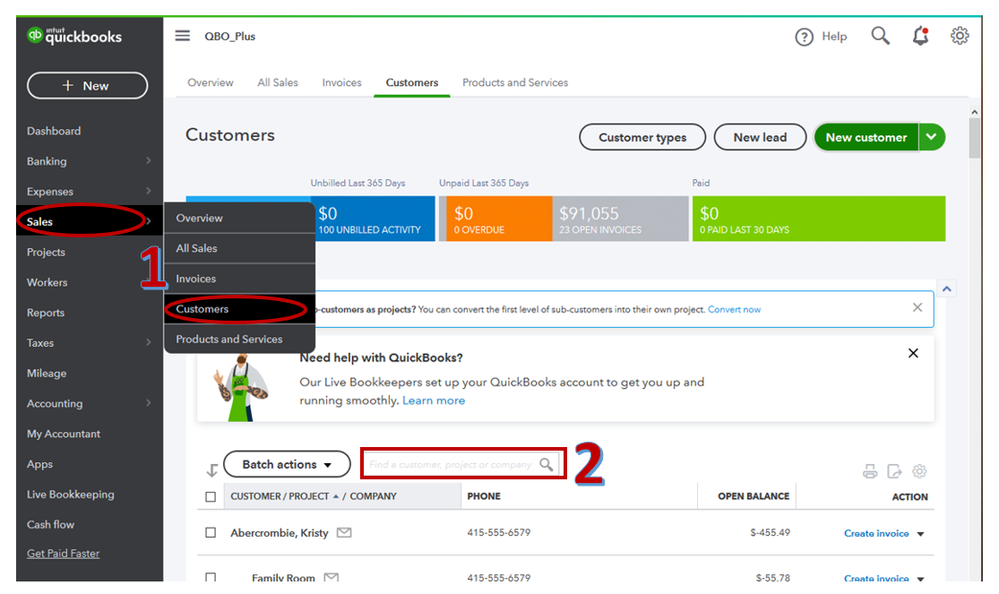The width and height of the screenshot is (999, 594).
Task: Expand the Expenses sidebar submenu
Action: [x=148, y=191]
